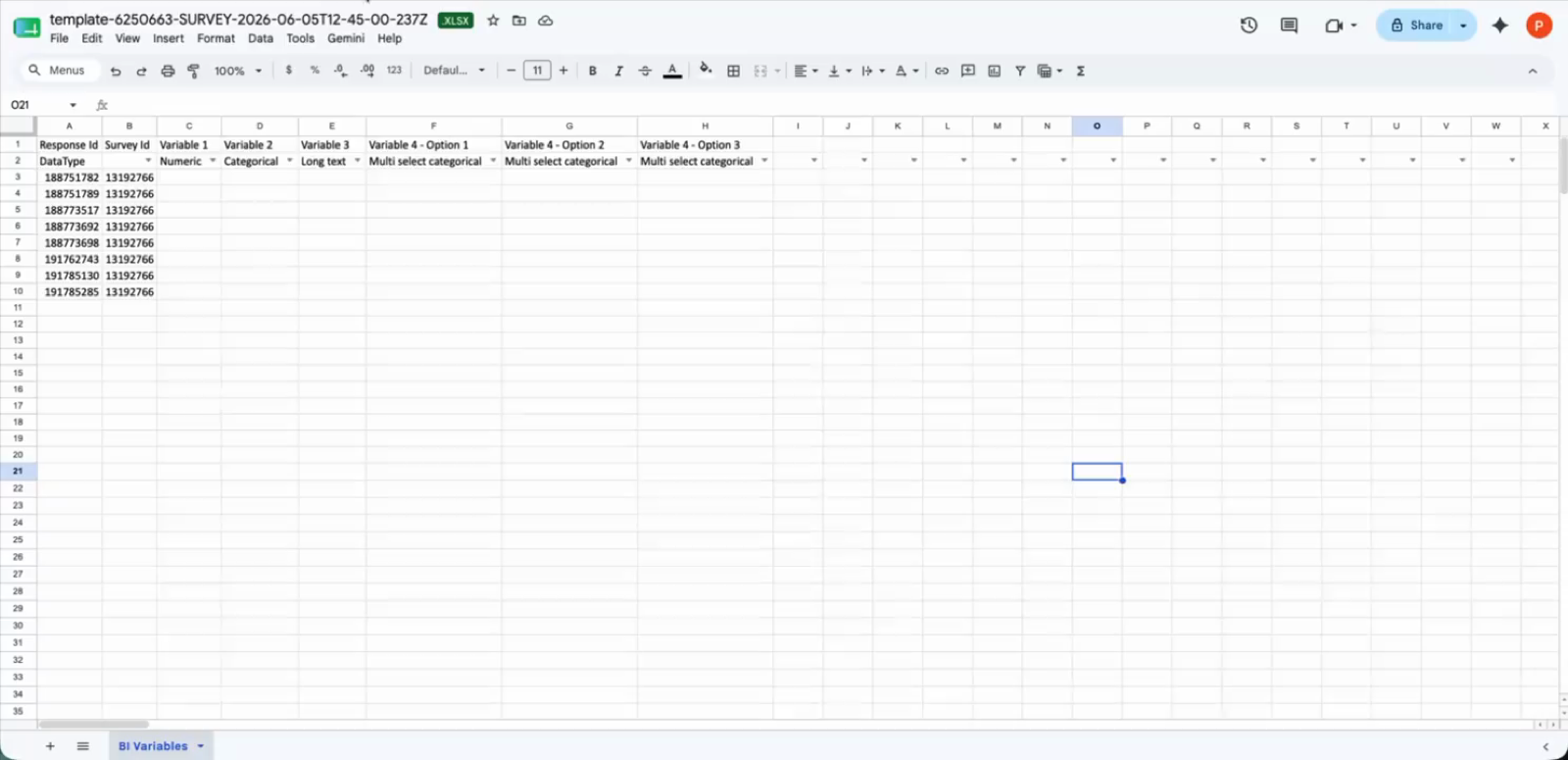Decrease decimal places
Viewport: 1568px width, 760px height.
pos(340,71)
